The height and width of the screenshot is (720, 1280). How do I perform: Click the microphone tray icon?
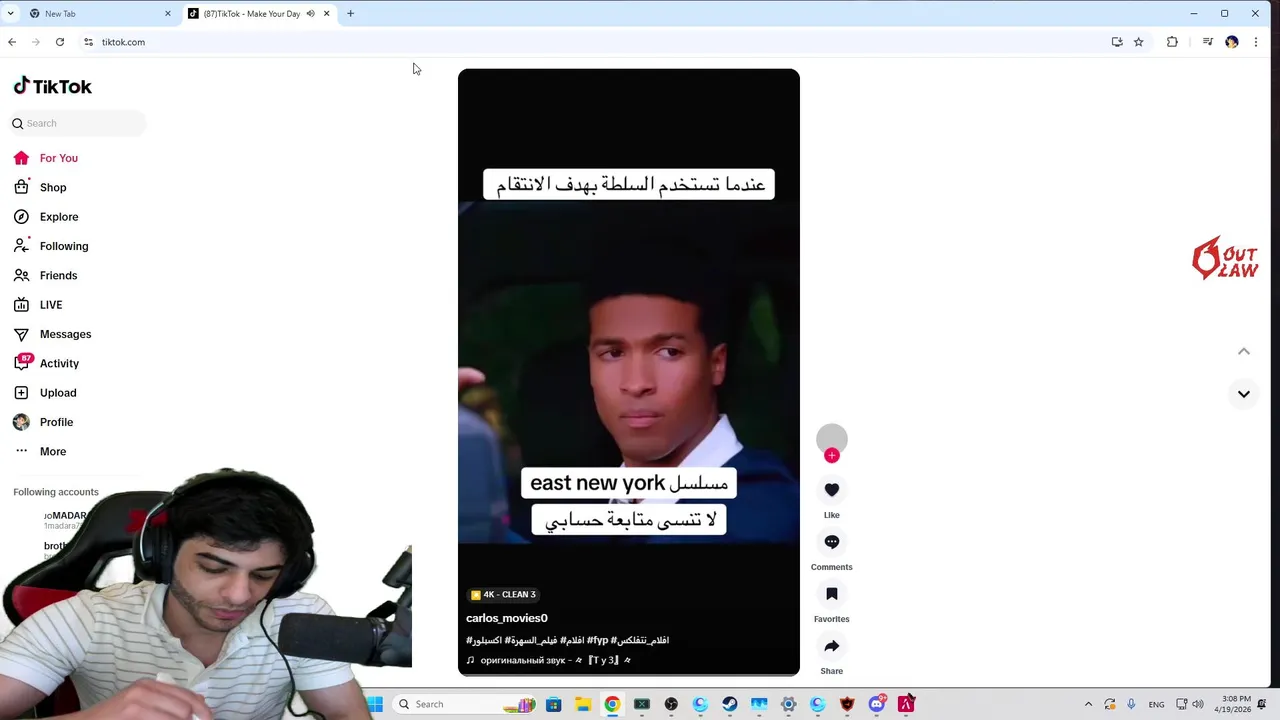[x=1131, y=704]
